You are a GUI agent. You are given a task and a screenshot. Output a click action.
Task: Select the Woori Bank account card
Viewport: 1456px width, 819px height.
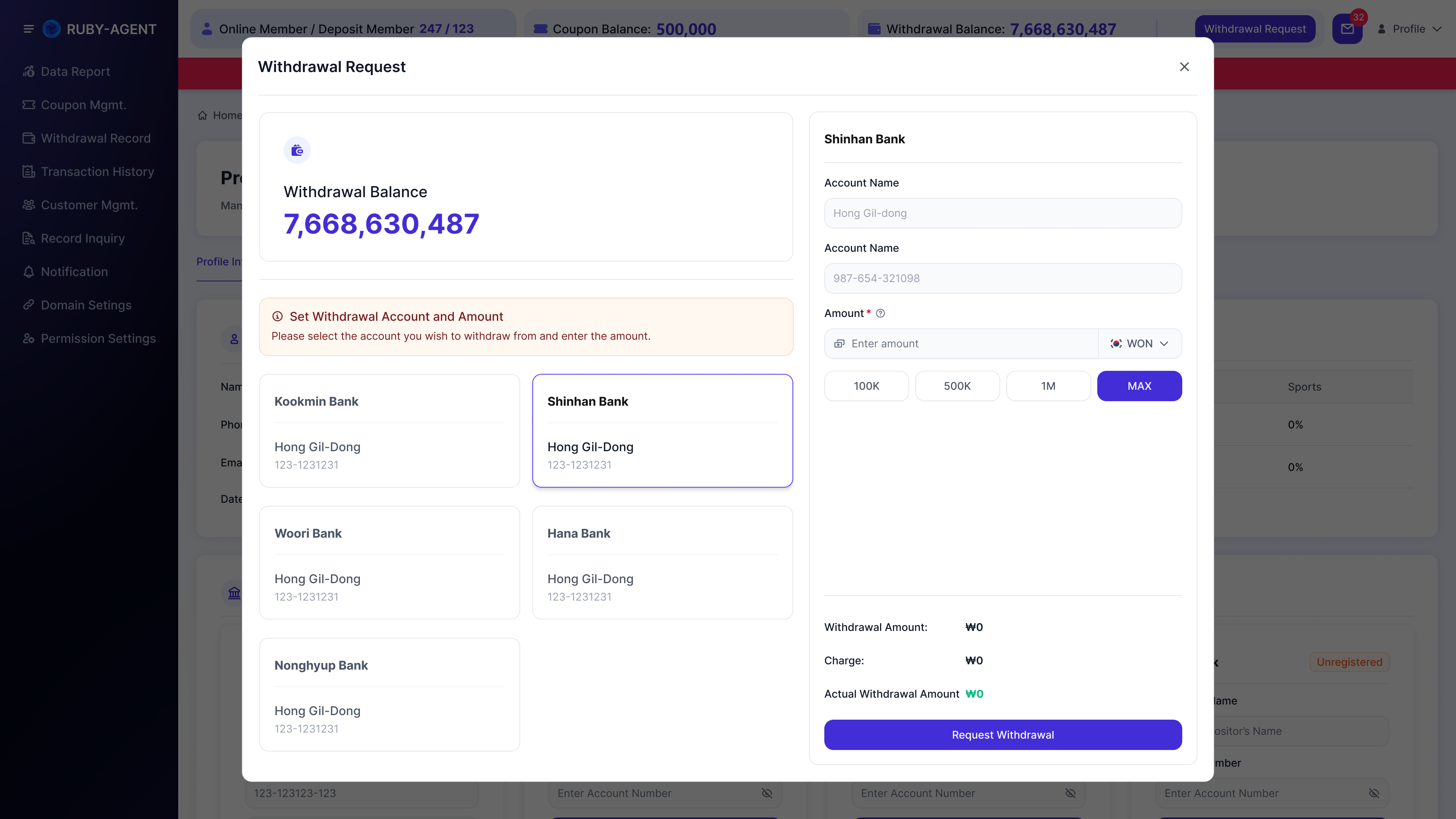[389, 562]
